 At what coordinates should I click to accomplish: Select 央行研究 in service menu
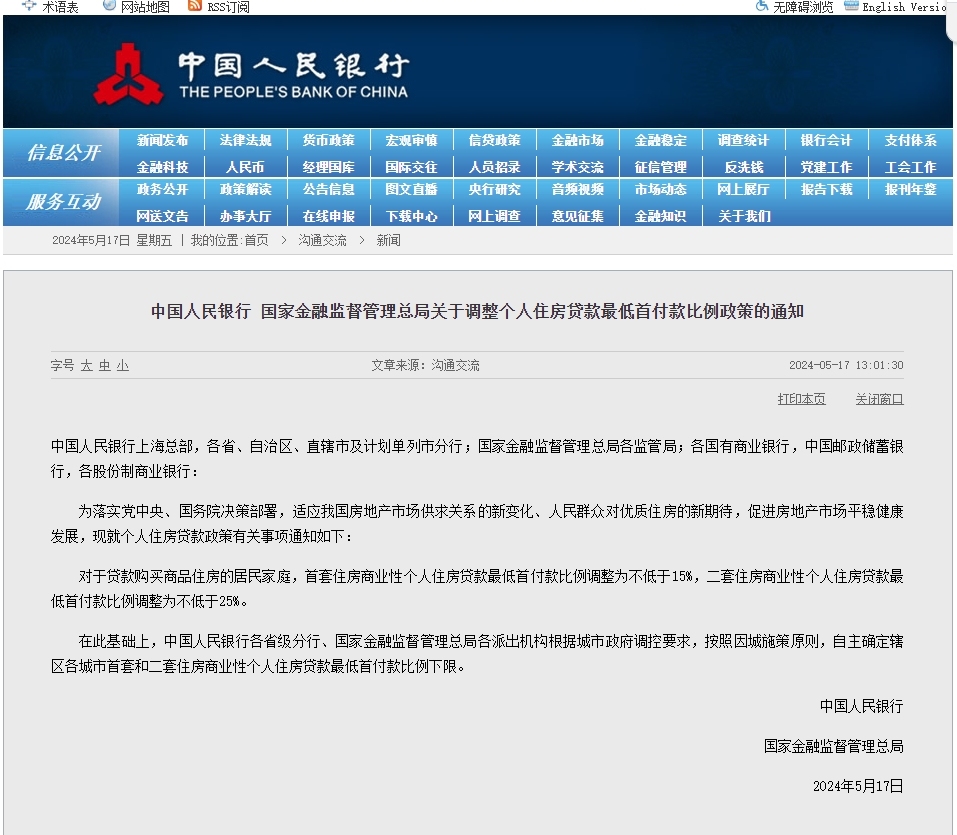pos(494,189)
